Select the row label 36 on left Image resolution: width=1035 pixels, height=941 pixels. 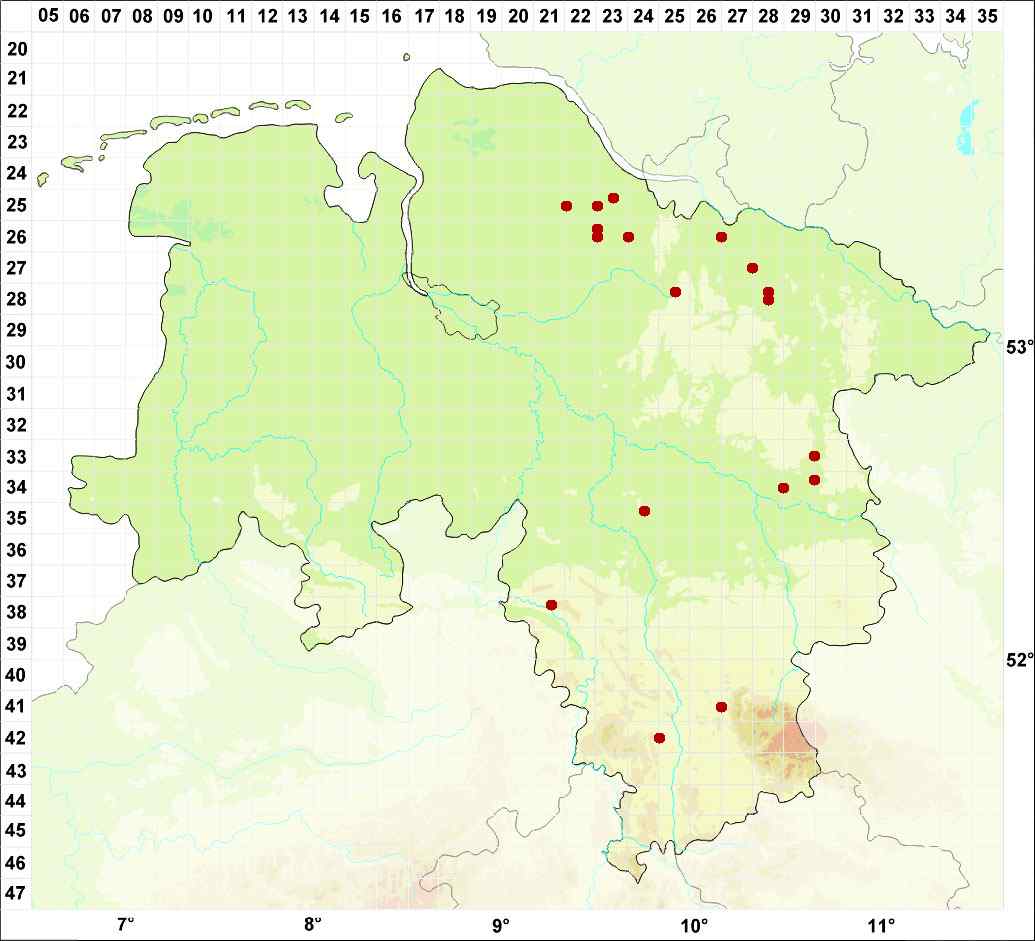click(x=17, y=550)
